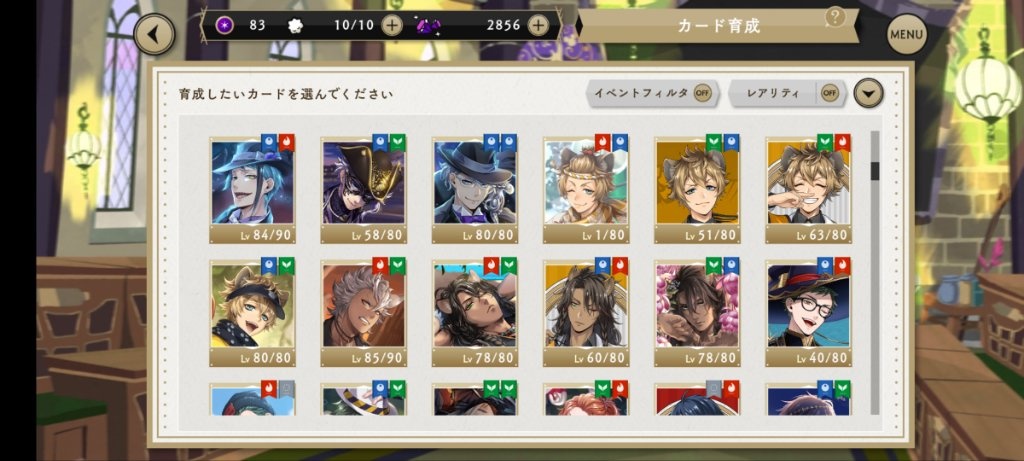Add stamina with plus beside 10/10

point(392,25)
